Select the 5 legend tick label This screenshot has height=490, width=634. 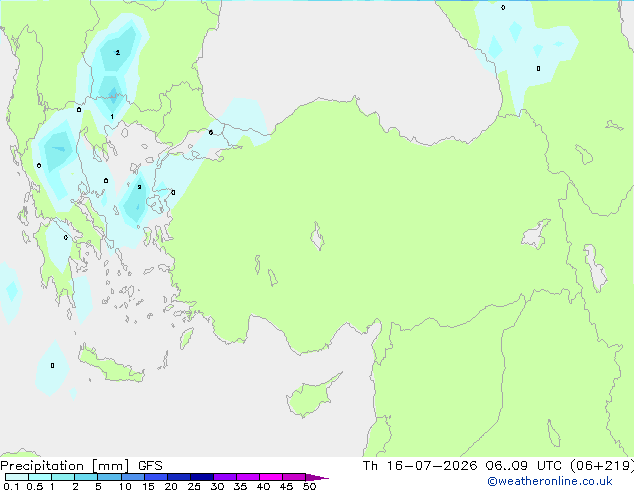98,486
